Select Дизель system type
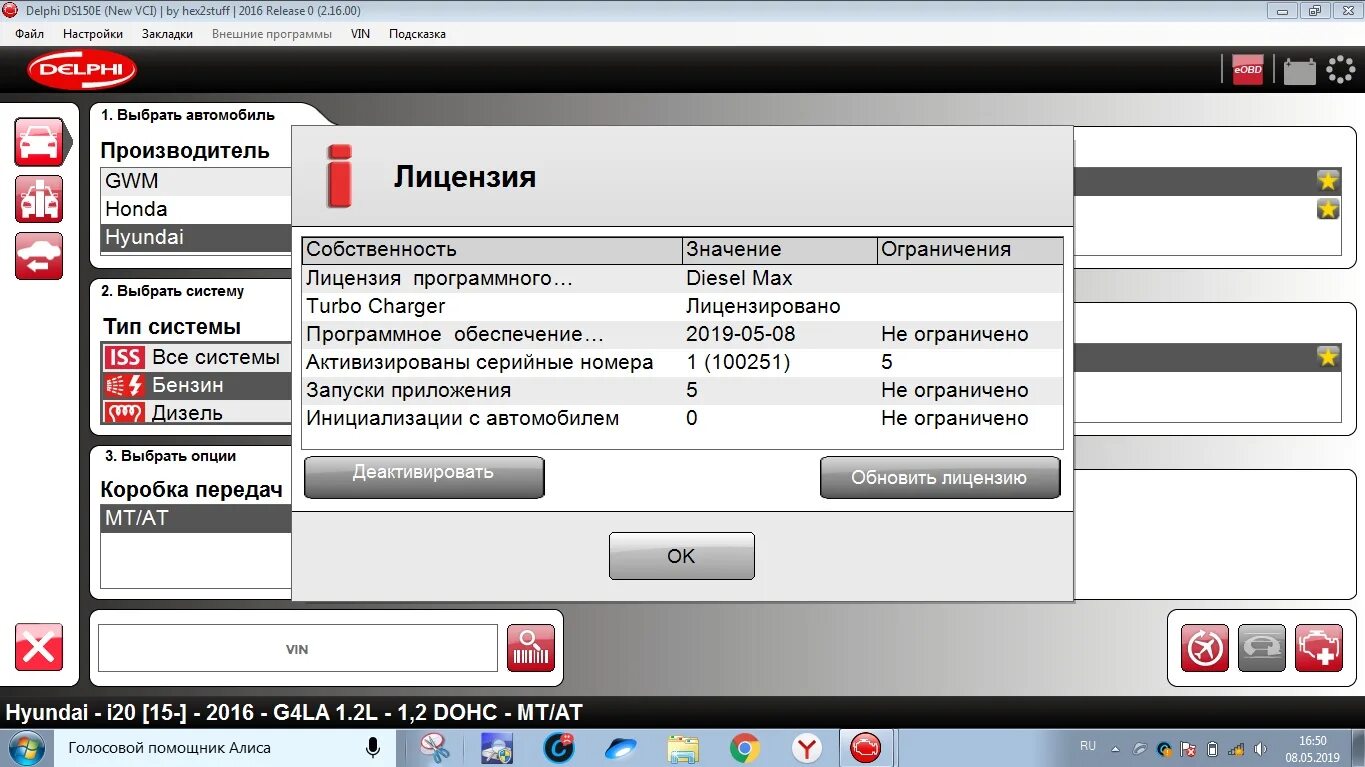Viewport: 1365px width, 767px height. pos(196,412)
